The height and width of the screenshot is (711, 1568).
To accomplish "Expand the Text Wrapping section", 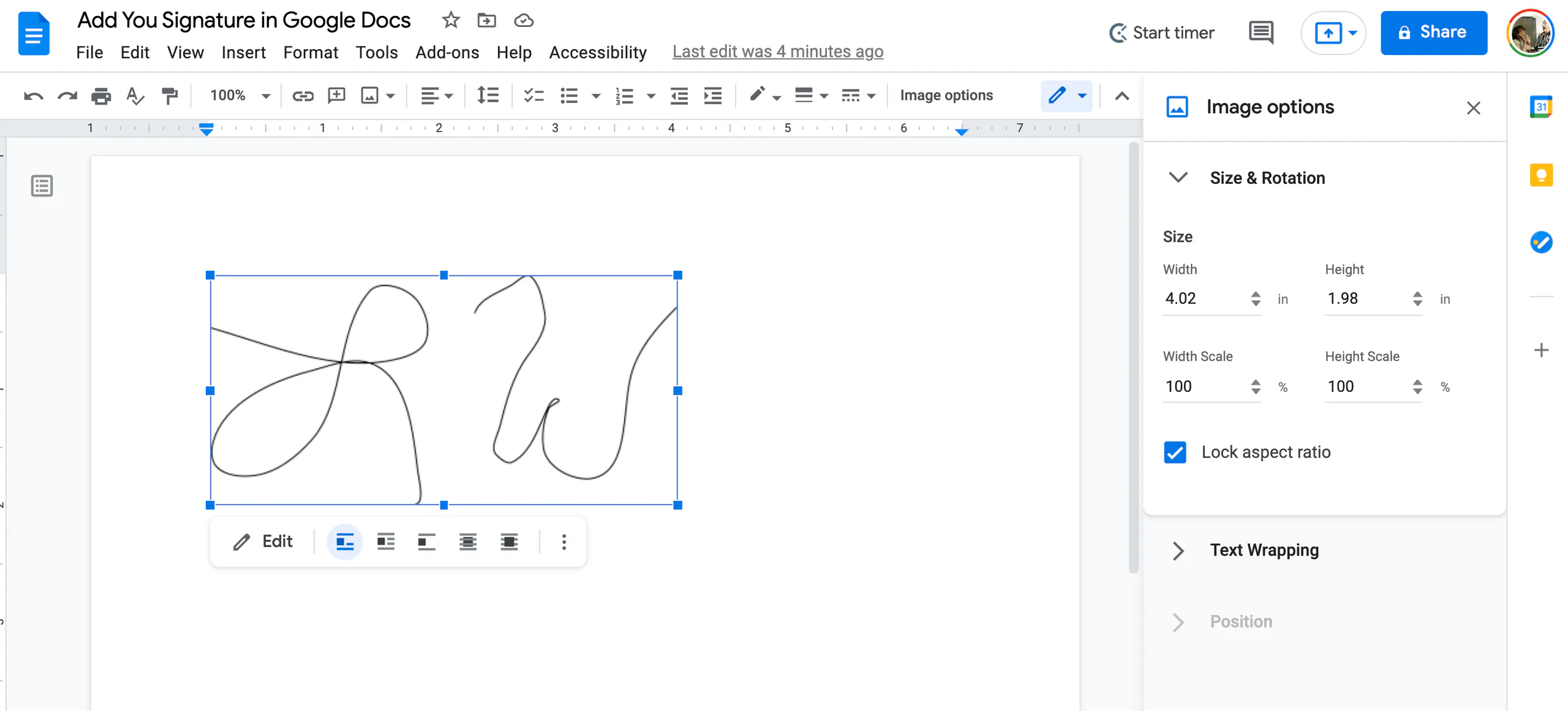I will point(1178,551).
